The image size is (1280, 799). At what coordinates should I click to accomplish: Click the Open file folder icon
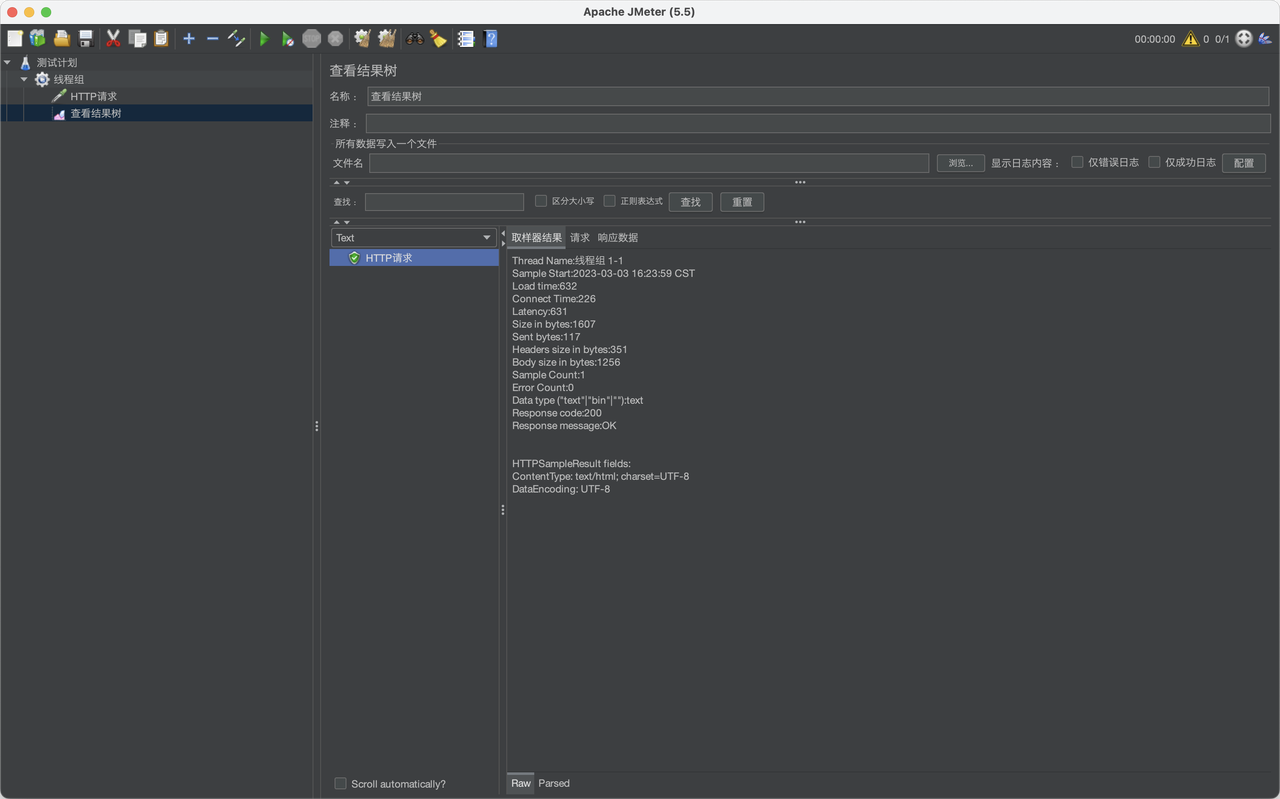click(62, 39)
